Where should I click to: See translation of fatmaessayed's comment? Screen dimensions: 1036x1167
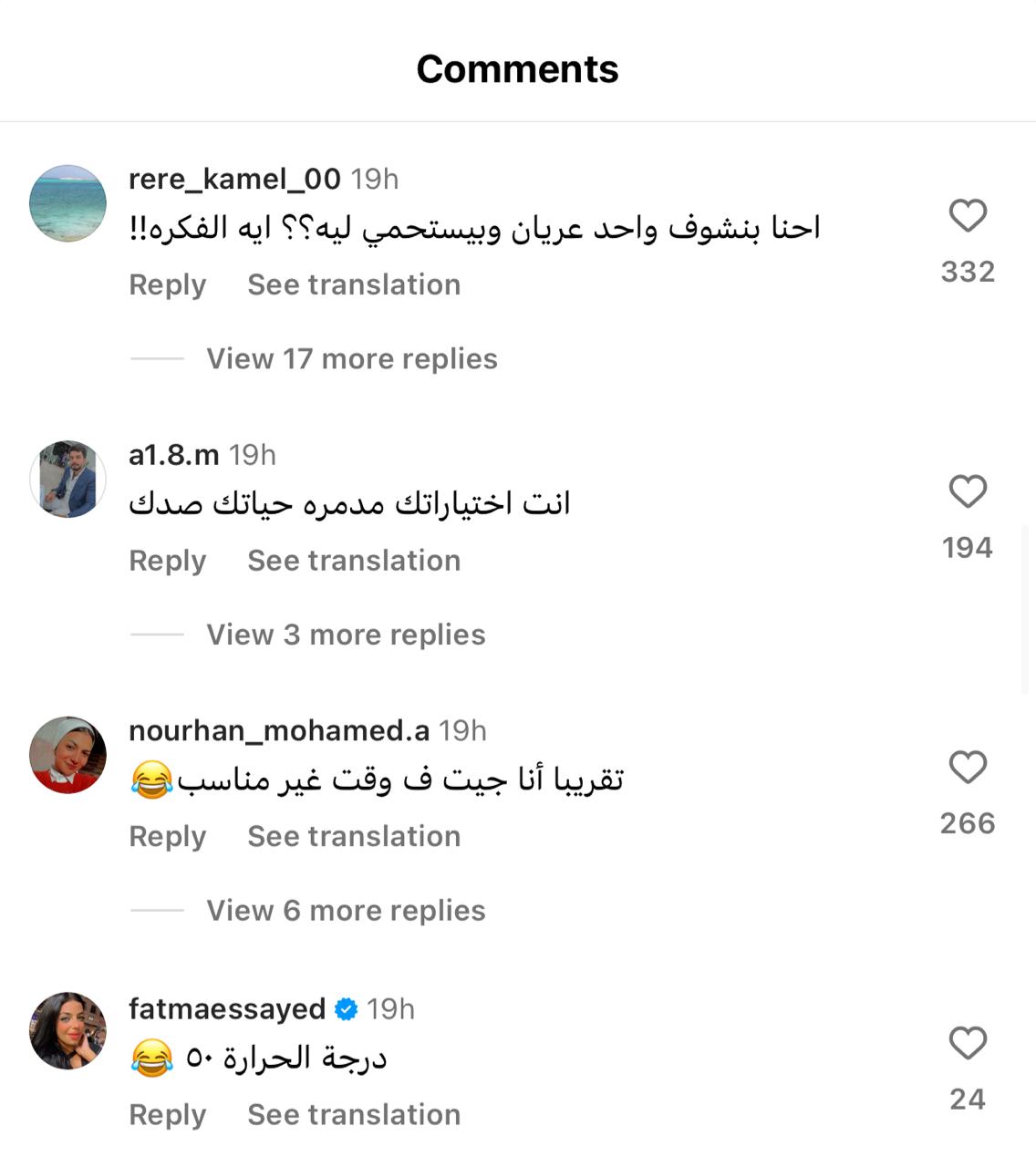pyautogui.click(x=354, y=1114)
